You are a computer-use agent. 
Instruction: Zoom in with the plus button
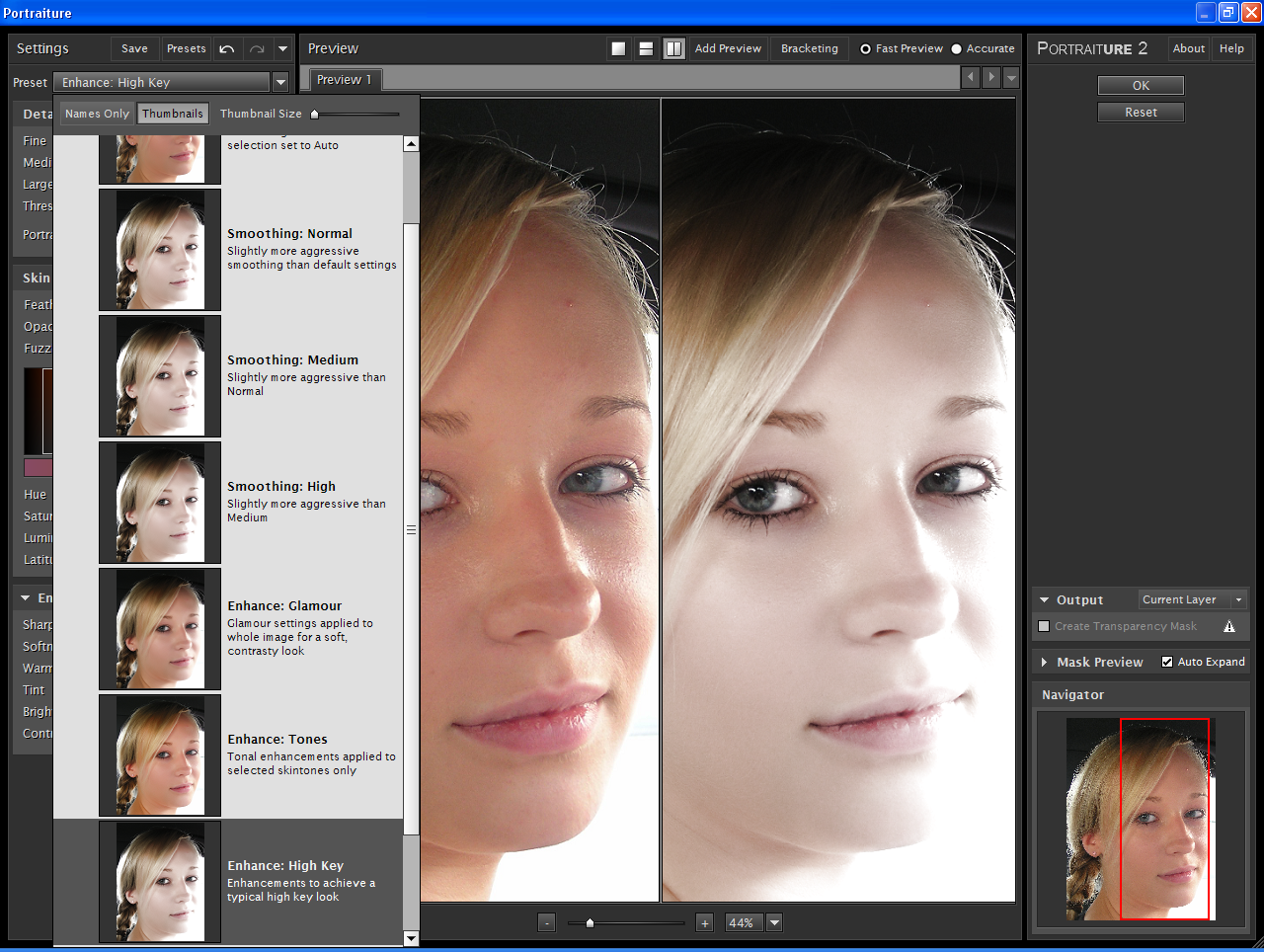click(x=704, y=922)
